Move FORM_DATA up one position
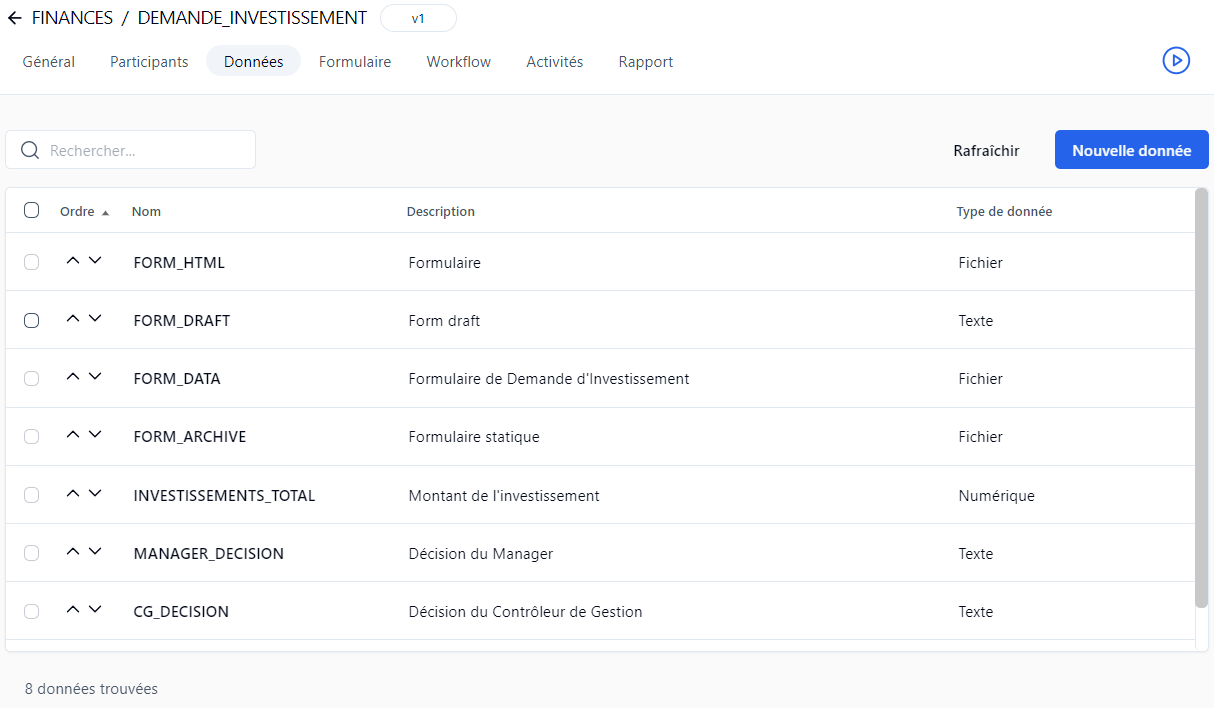The height and width of the screenshot is (708, 1214). (72, 377)
